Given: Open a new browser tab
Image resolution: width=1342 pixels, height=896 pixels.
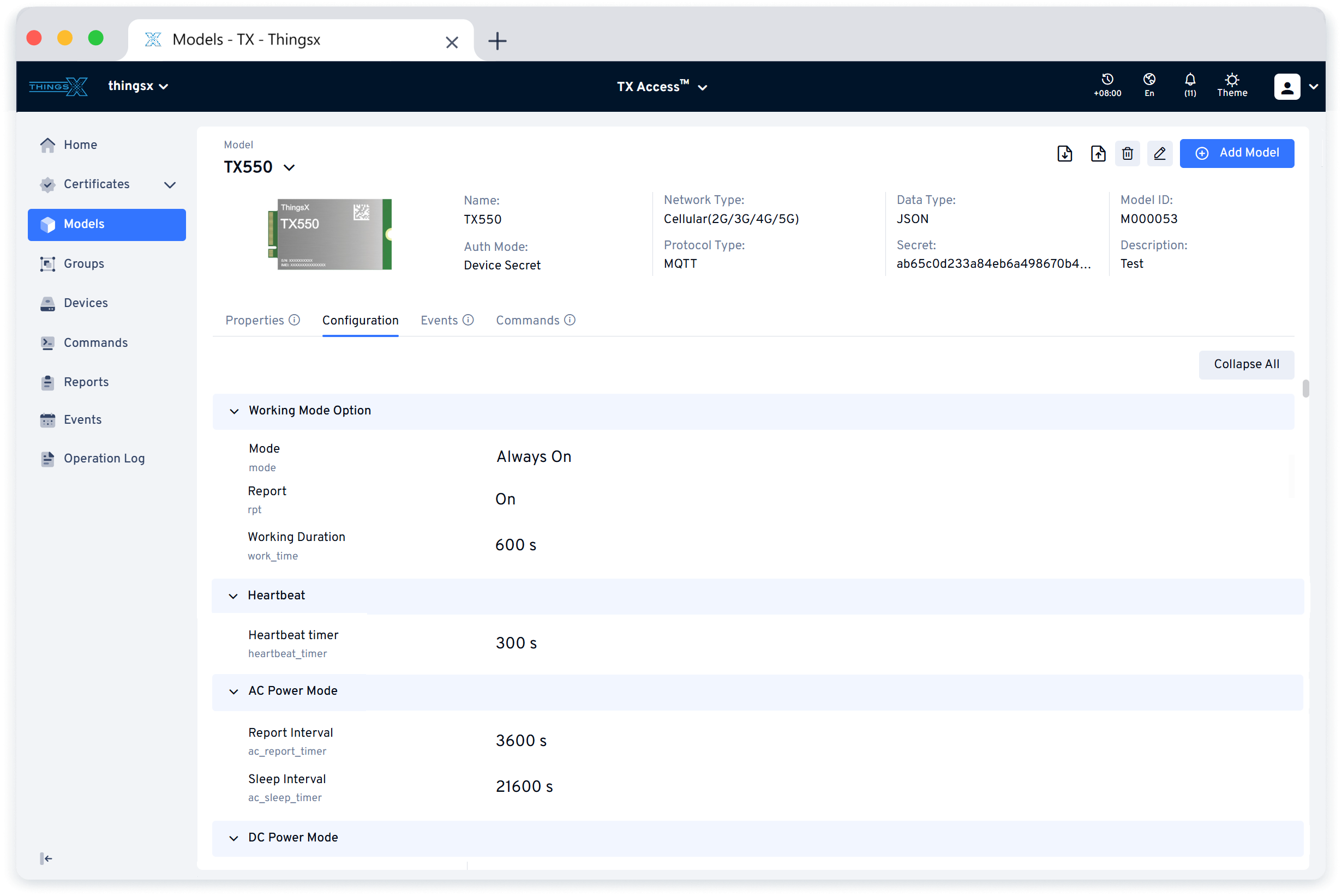Looking at the screenshot, I should (497, 41).
